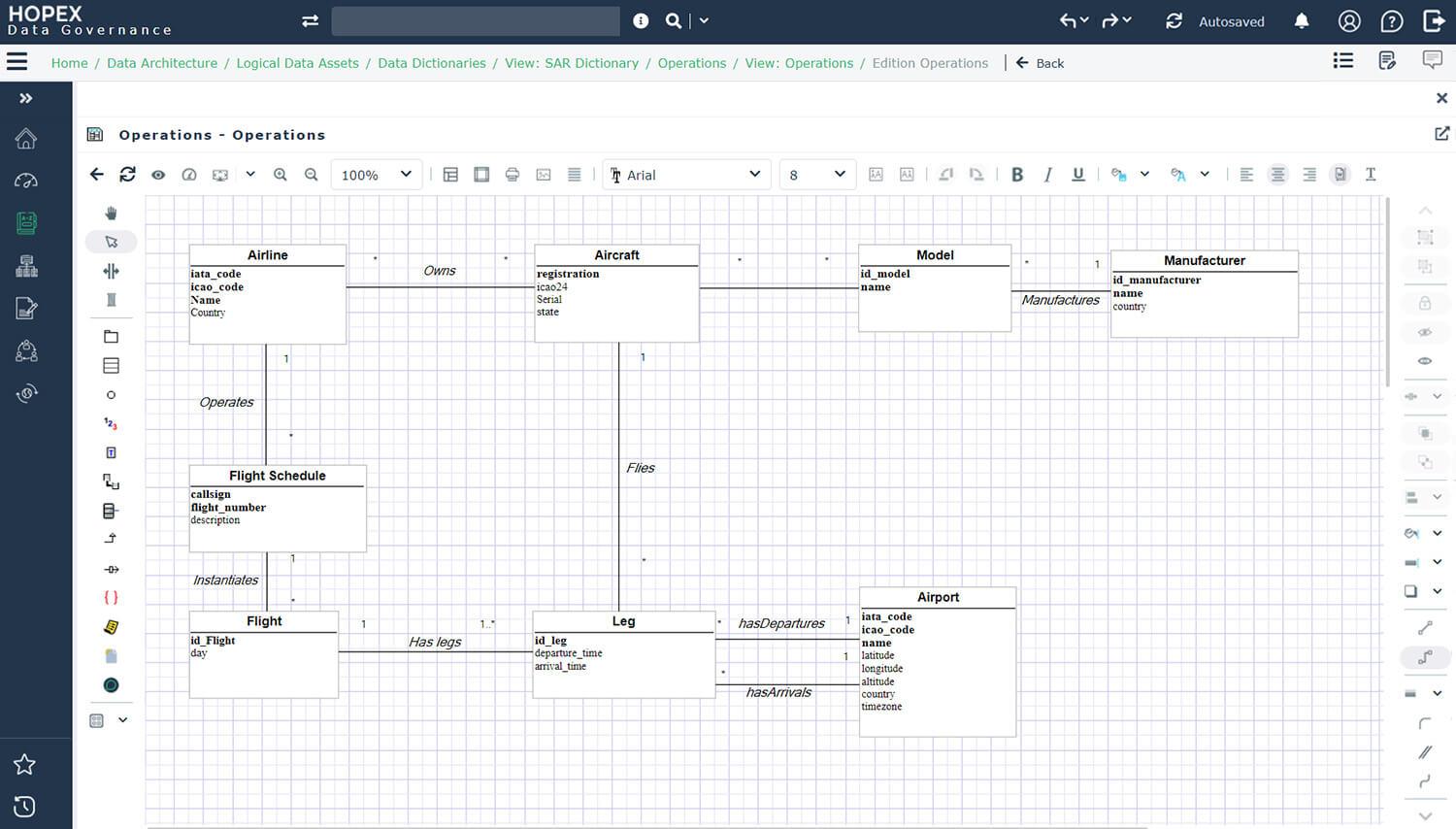This screenshot has height=829, width=1456.
Task: Open History clock in sidebar
Action: point(25,807)
